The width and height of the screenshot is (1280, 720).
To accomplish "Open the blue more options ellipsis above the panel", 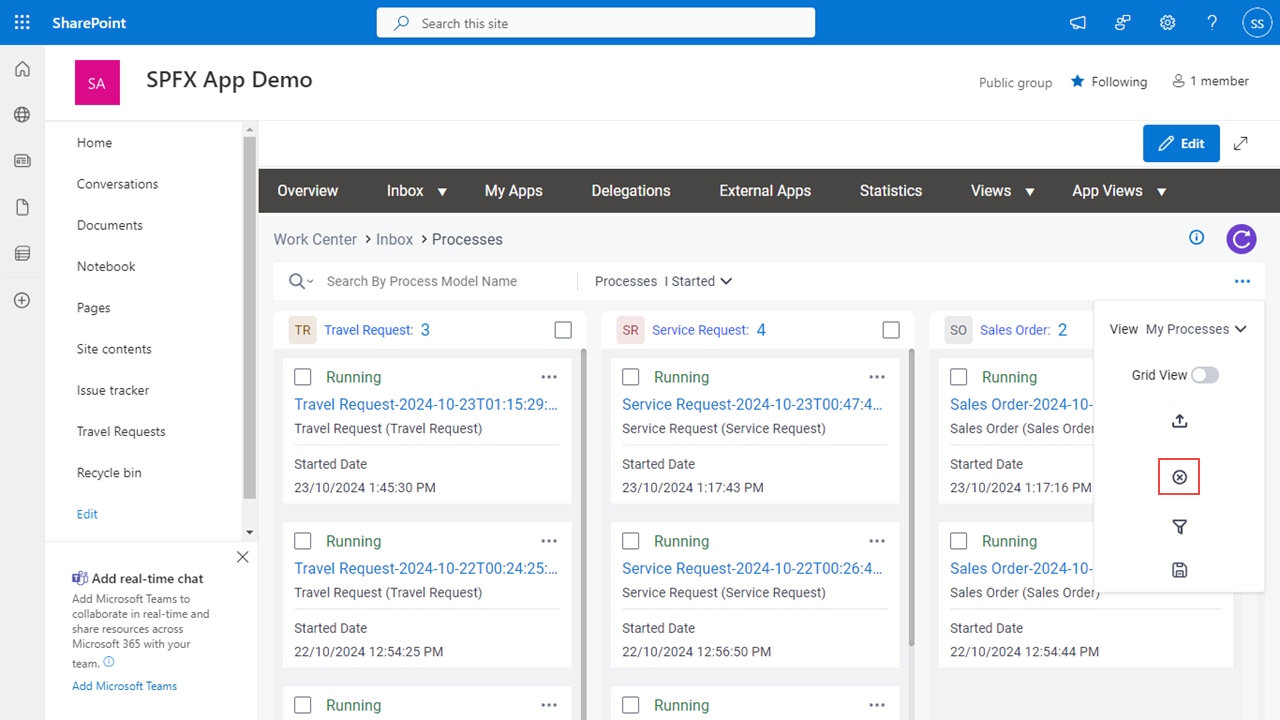I will [x=1242, y=281].
